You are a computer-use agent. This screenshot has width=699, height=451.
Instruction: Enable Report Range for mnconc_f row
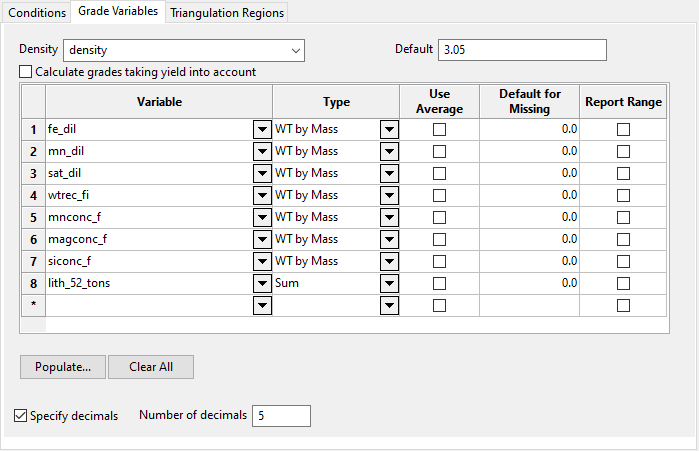click(623, 217)
